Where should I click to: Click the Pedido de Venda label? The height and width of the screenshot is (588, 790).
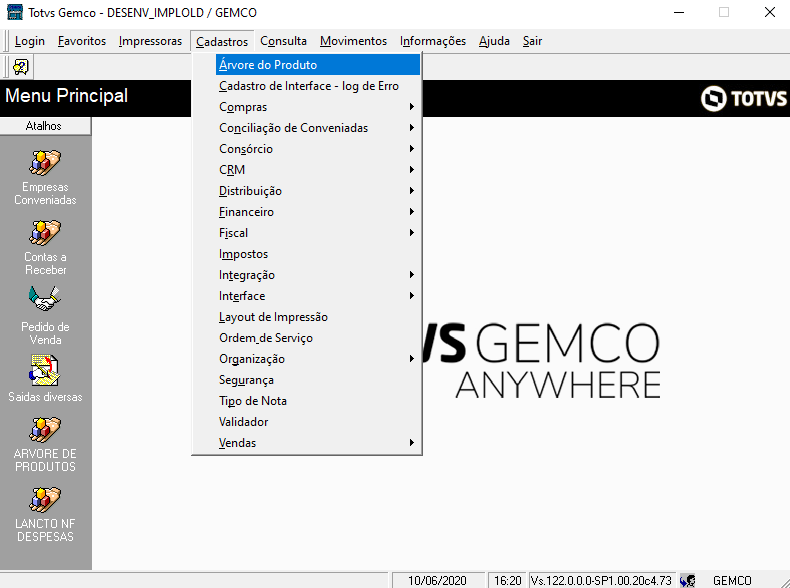(45, 334)
